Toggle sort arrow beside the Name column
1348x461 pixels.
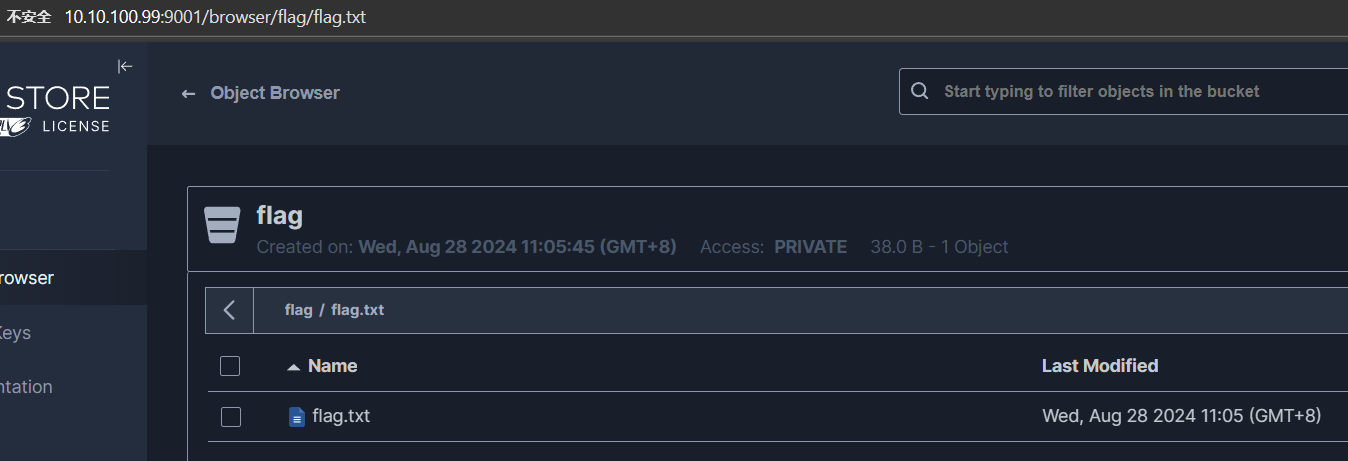click(293, 367)
